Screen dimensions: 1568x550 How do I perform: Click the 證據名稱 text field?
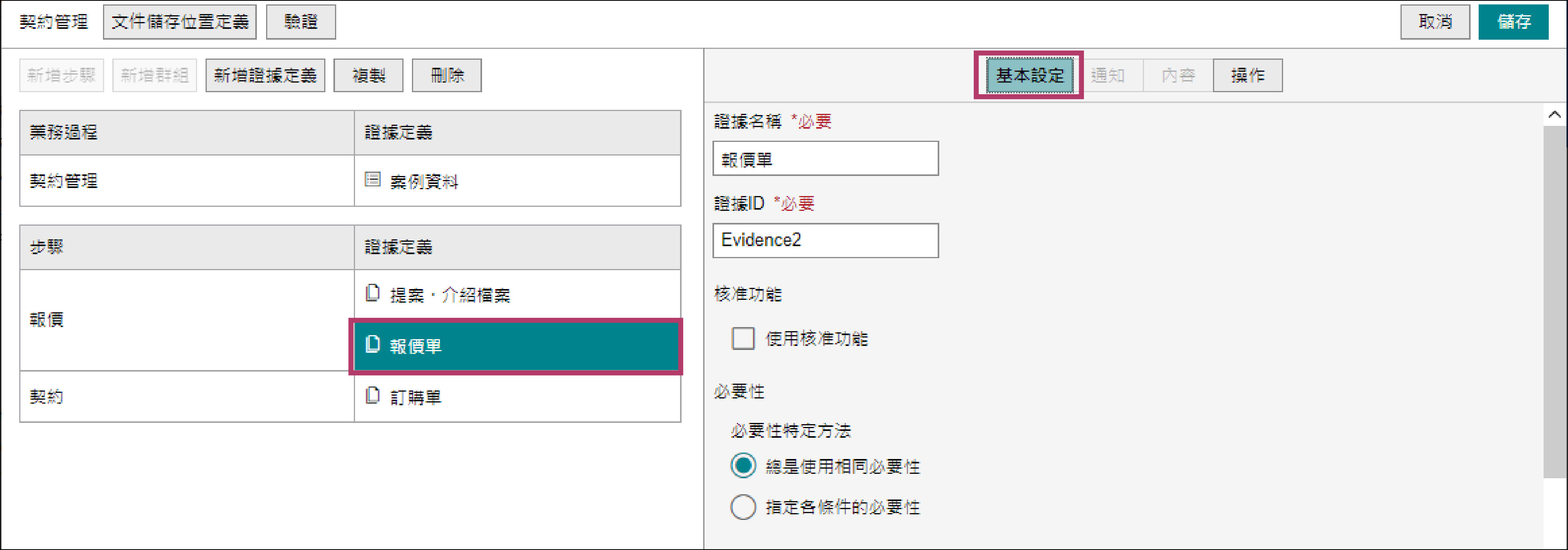pos(825,159)
